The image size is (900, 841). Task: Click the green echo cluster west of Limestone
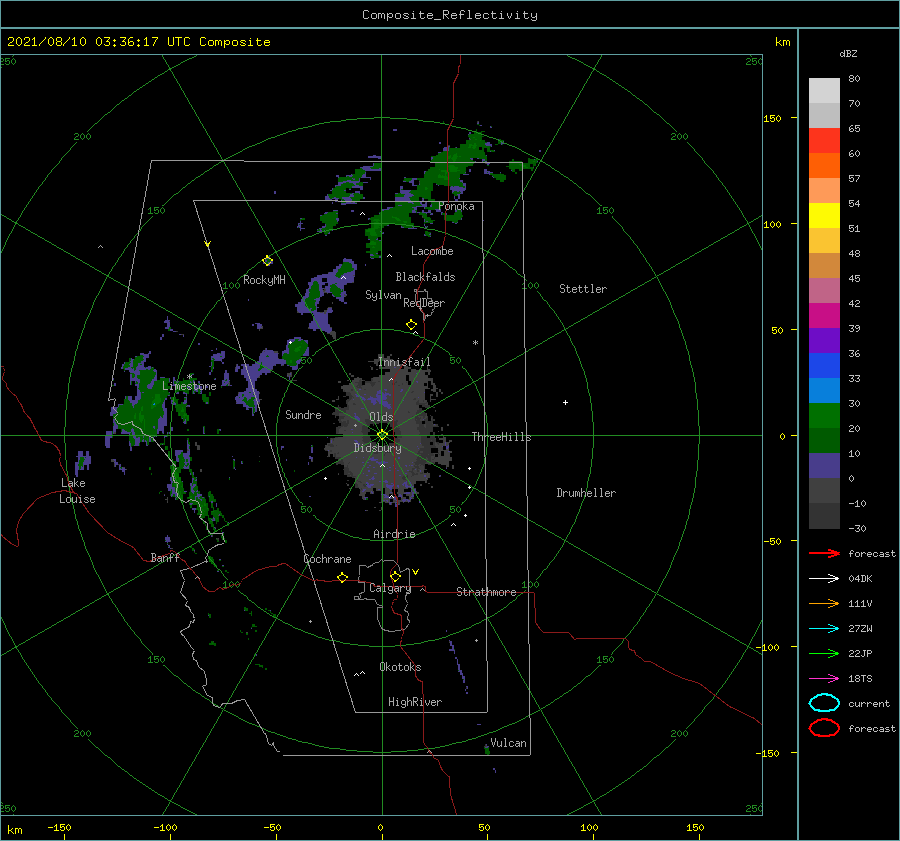pyautogui.click(x=141, y=402)
